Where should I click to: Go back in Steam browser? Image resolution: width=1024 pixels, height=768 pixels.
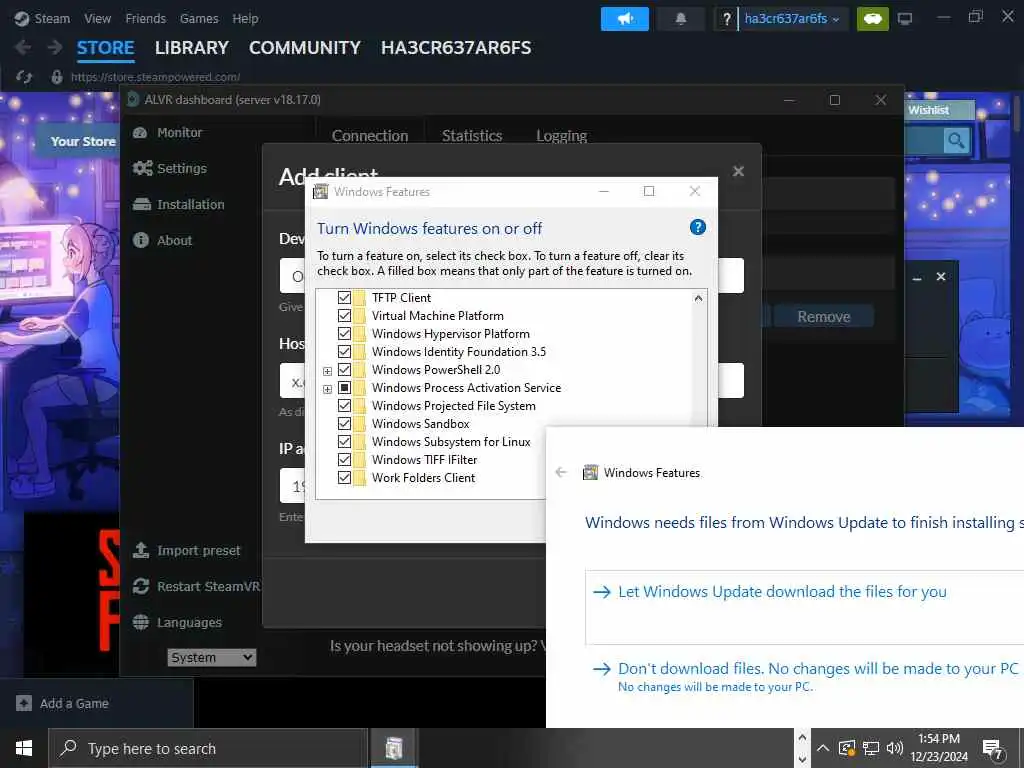(x=23, y=47)
